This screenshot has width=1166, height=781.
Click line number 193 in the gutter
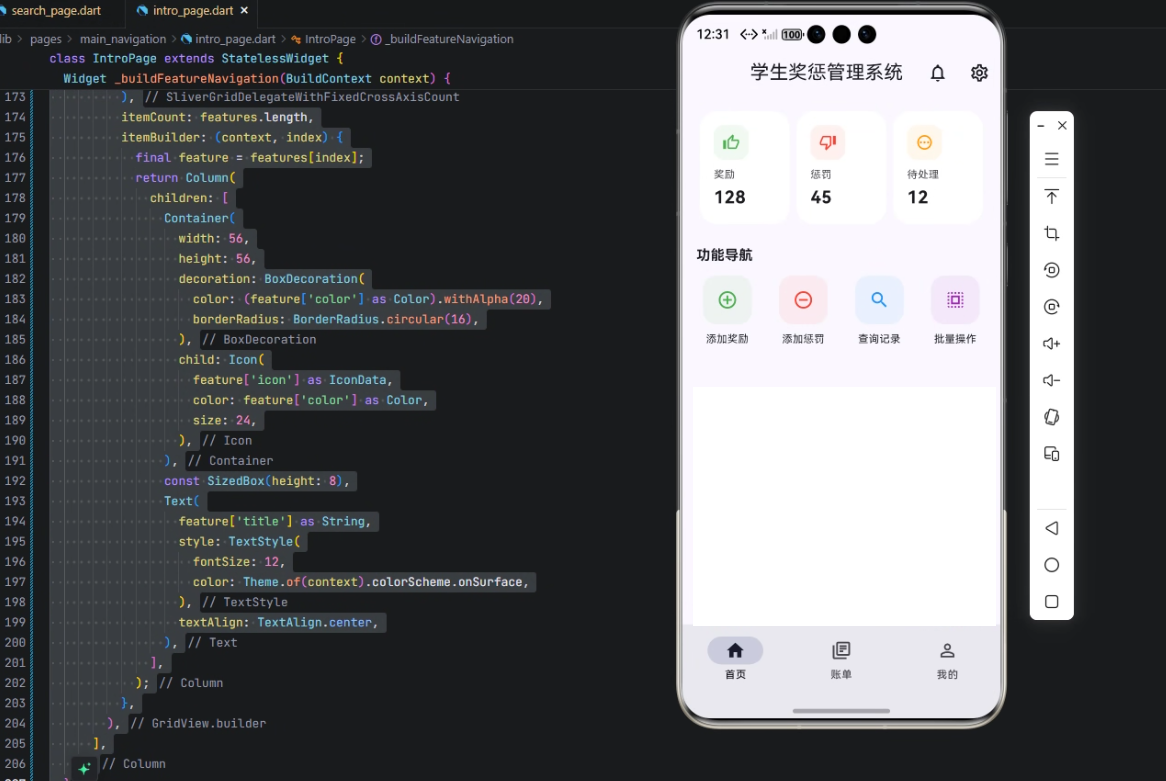point(15,501)
